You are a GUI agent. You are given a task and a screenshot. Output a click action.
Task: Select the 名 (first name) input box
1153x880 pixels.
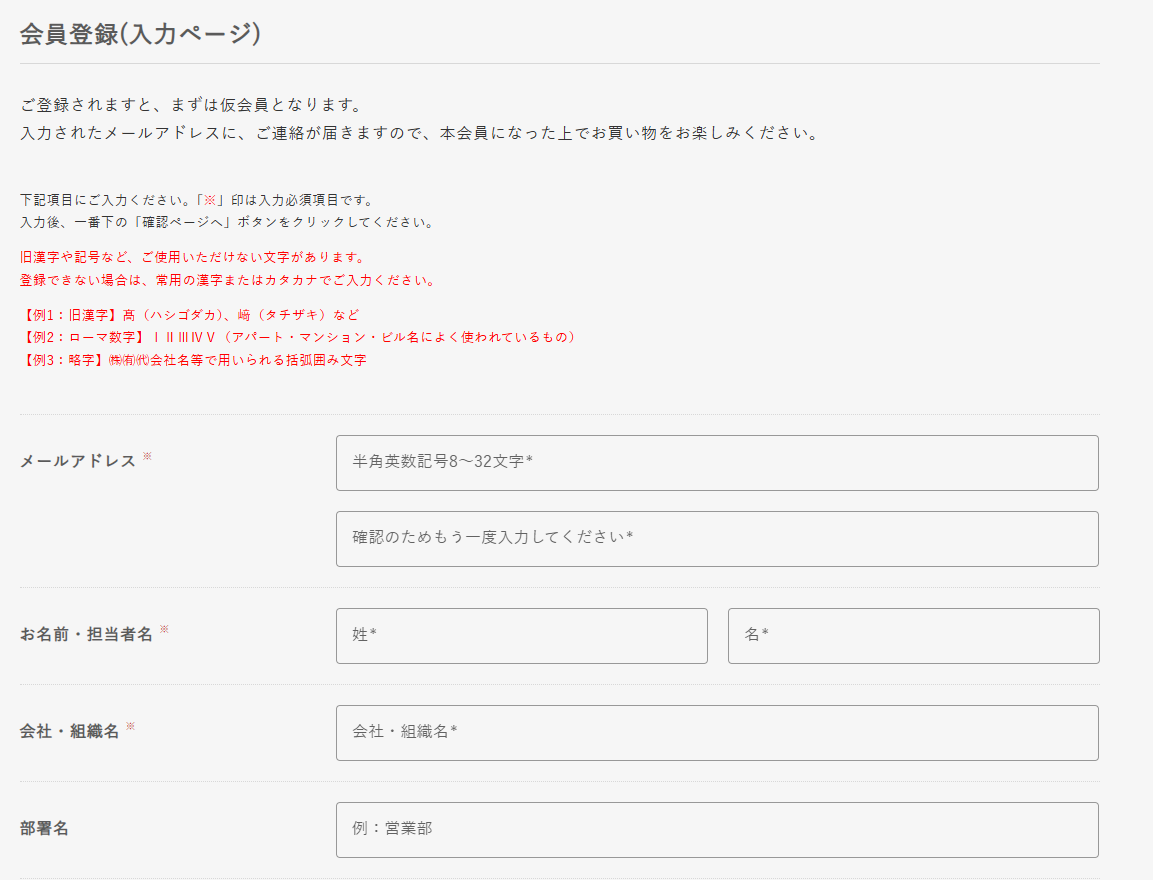click(913, 636)
